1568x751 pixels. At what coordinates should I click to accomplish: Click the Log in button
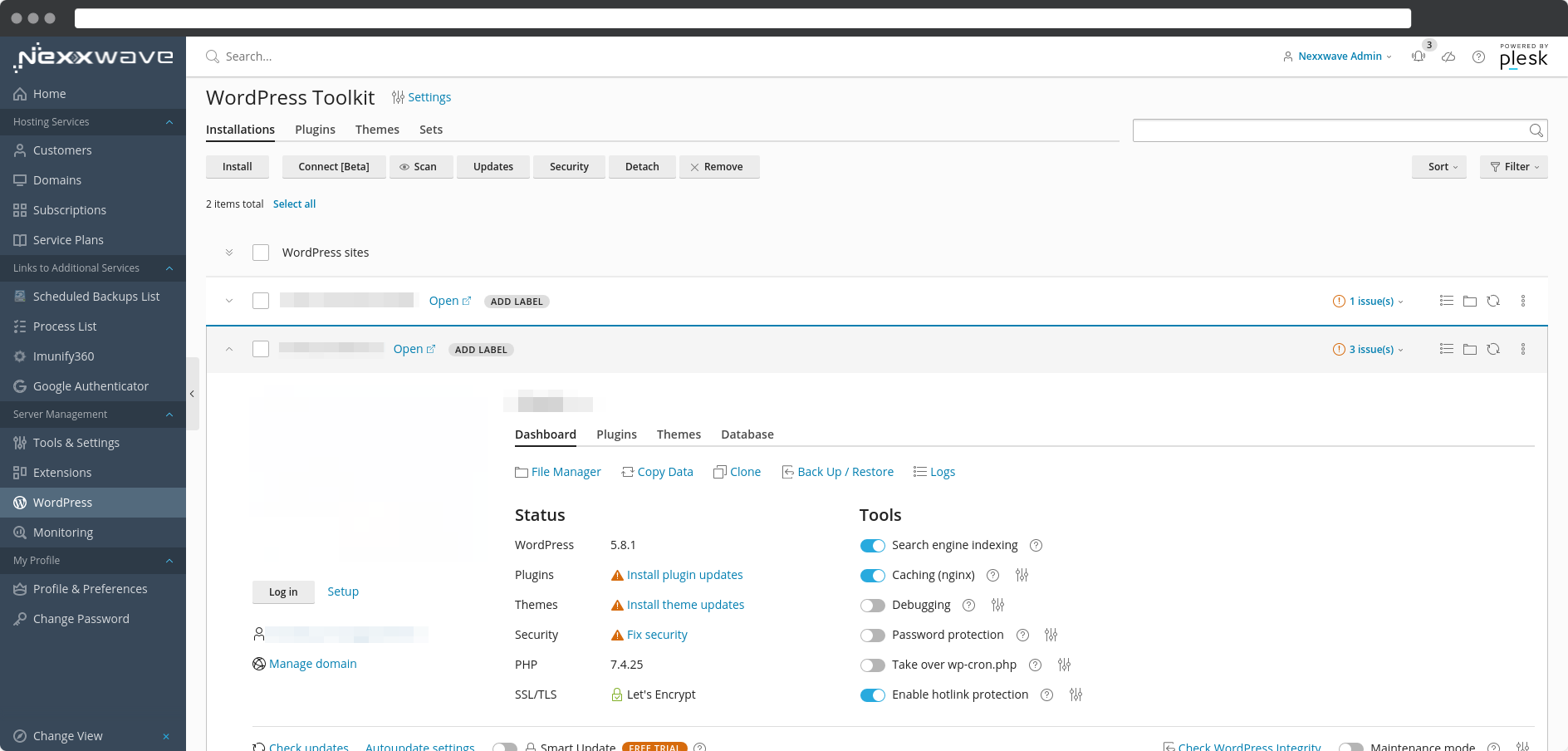coord(283,592)
